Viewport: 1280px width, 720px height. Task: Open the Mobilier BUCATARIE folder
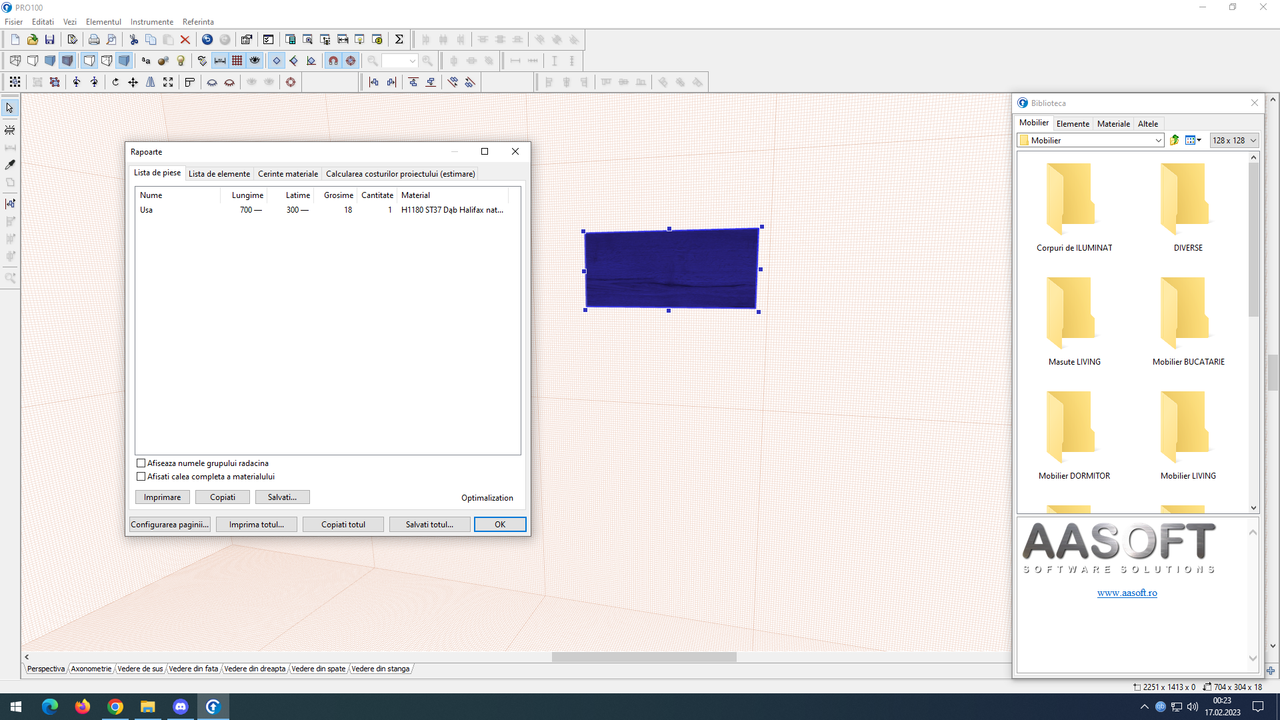click(1188, 321)
